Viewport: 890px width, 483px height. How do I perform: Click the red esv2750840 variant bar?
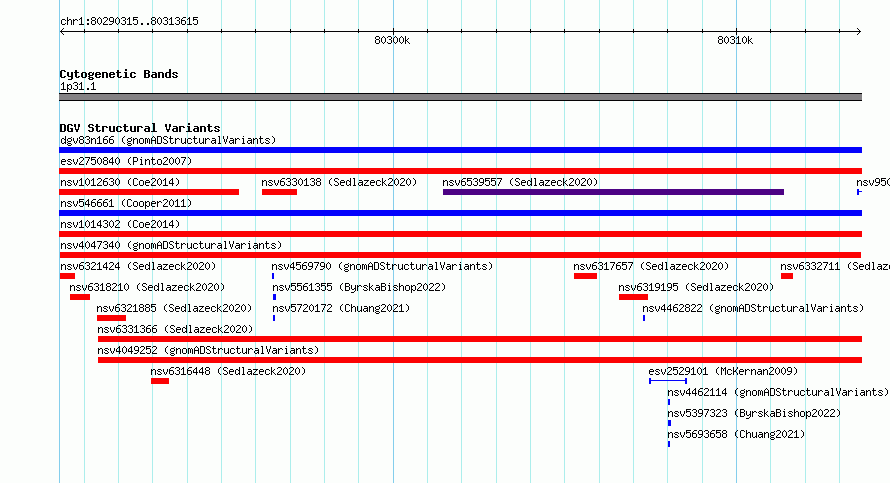460,171
